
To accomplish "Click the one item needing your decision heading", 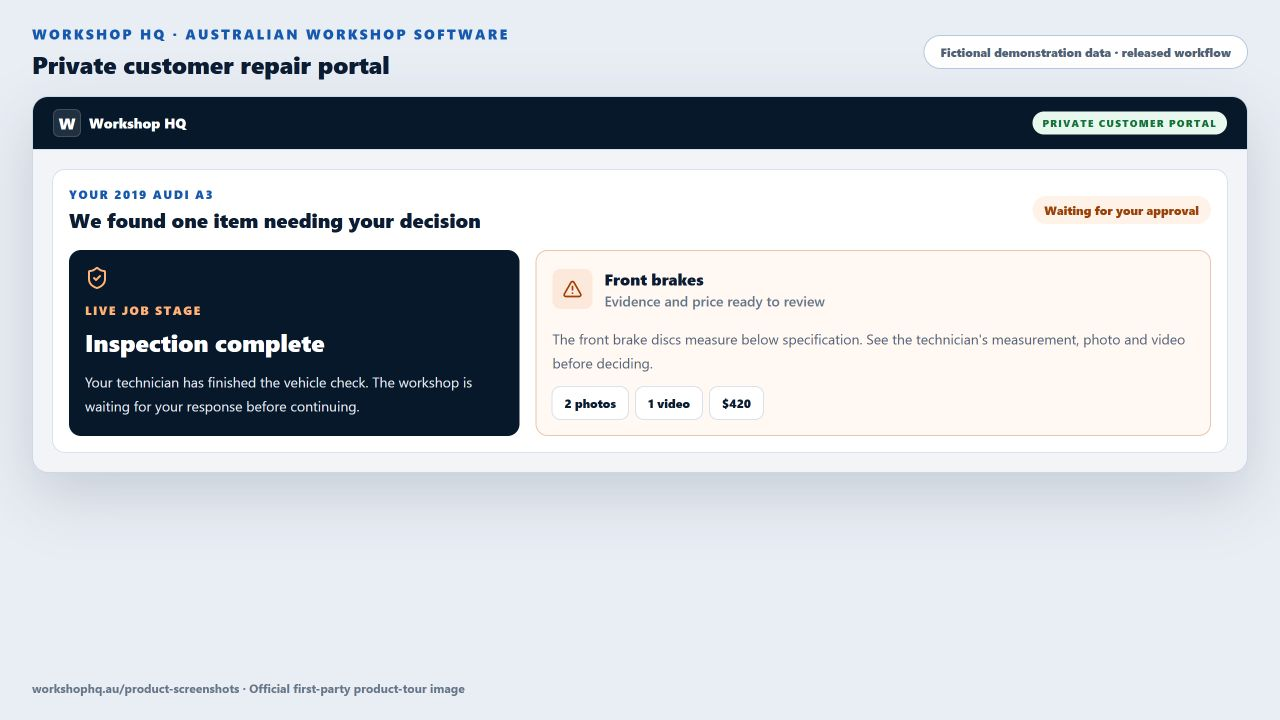I will pyautogui.click(x=275, y=221).
